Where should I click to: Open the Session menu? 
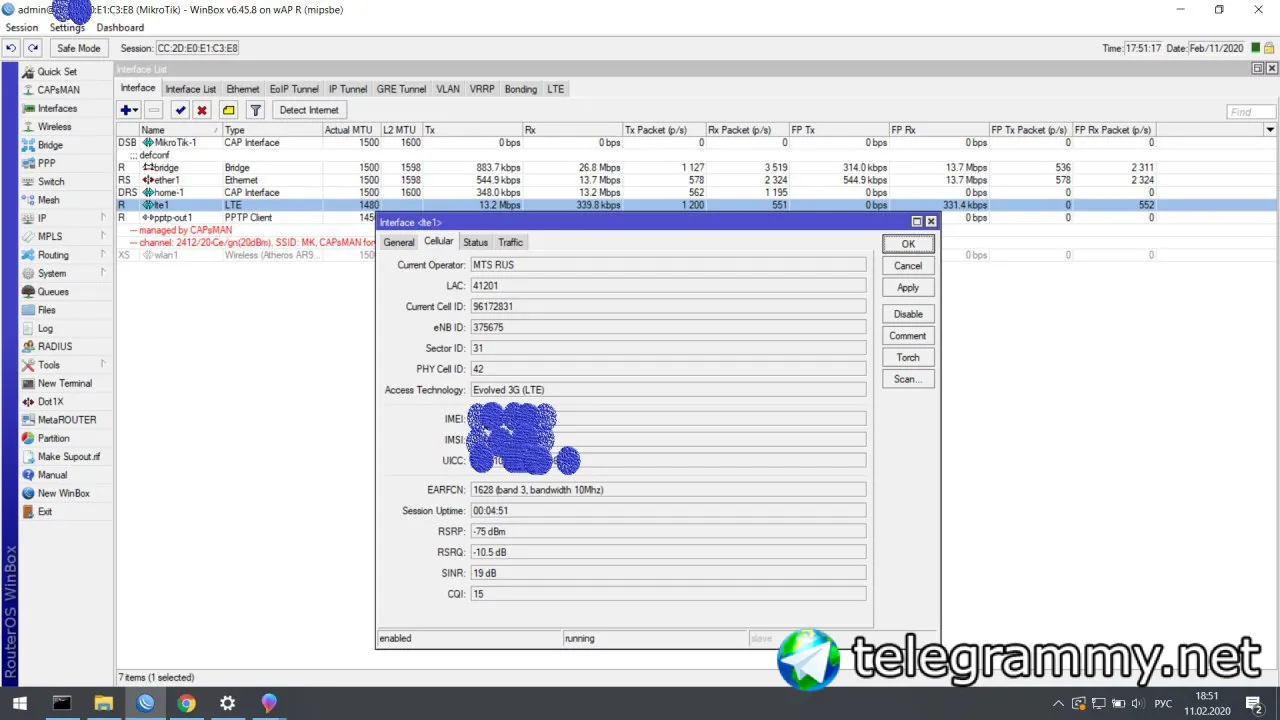point(22,28)
